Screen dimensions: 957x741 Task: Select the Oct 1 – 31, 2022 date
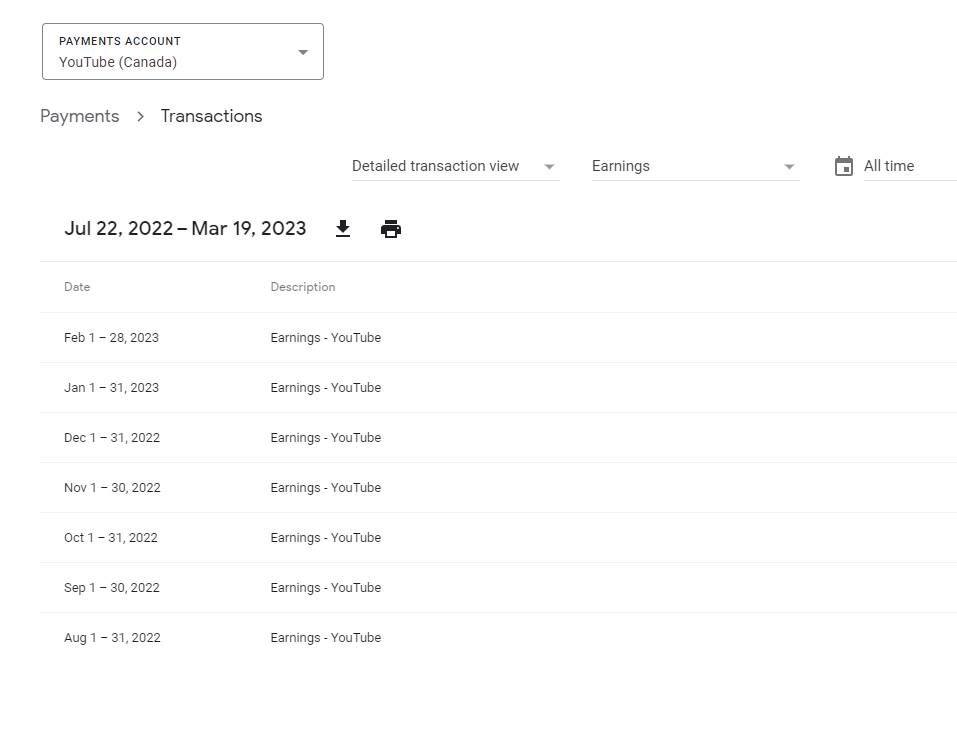coord(110,538)
